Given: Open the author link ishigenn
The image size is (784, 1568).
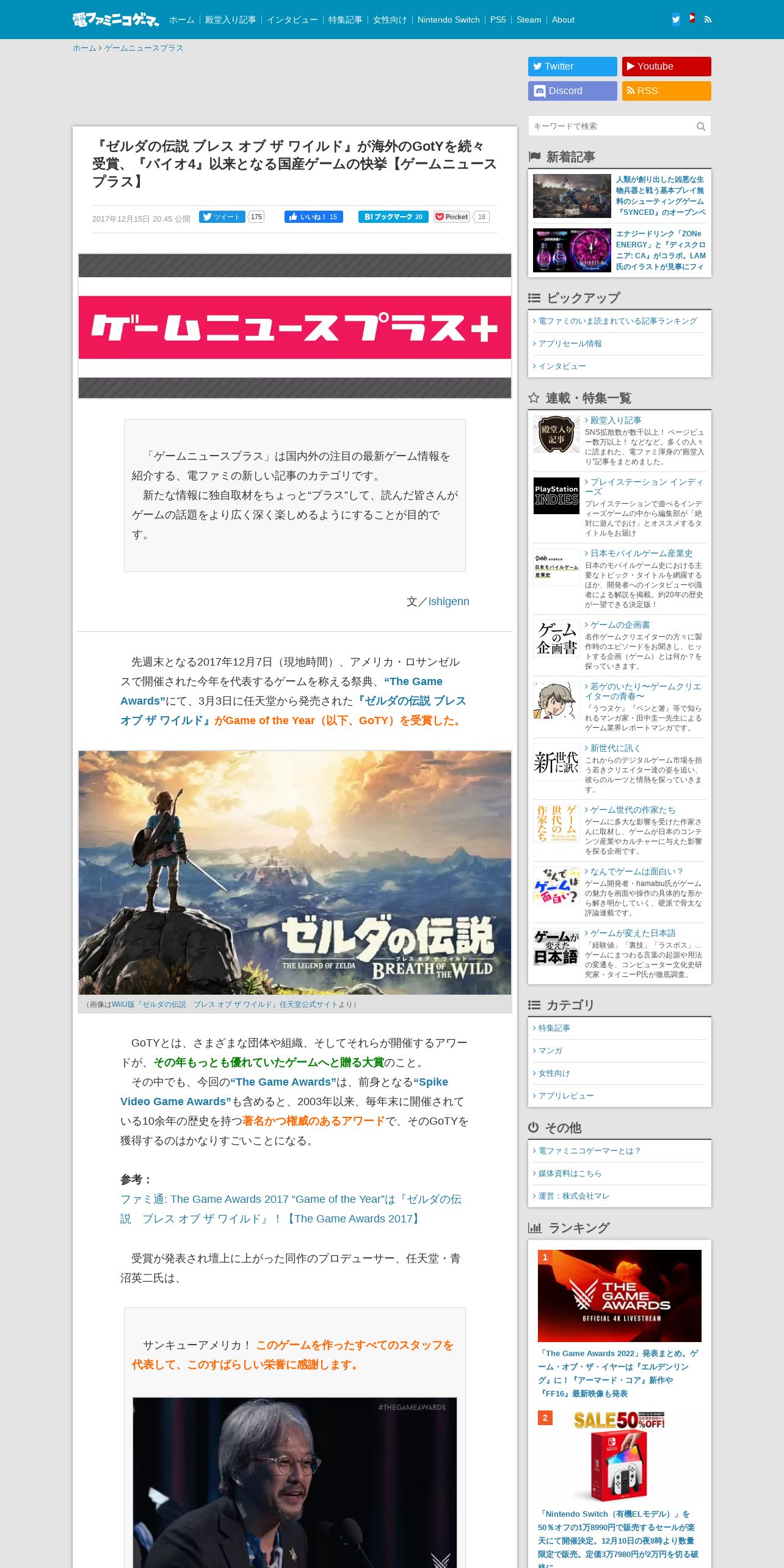Looking at the screenshot, I should 449,601.
